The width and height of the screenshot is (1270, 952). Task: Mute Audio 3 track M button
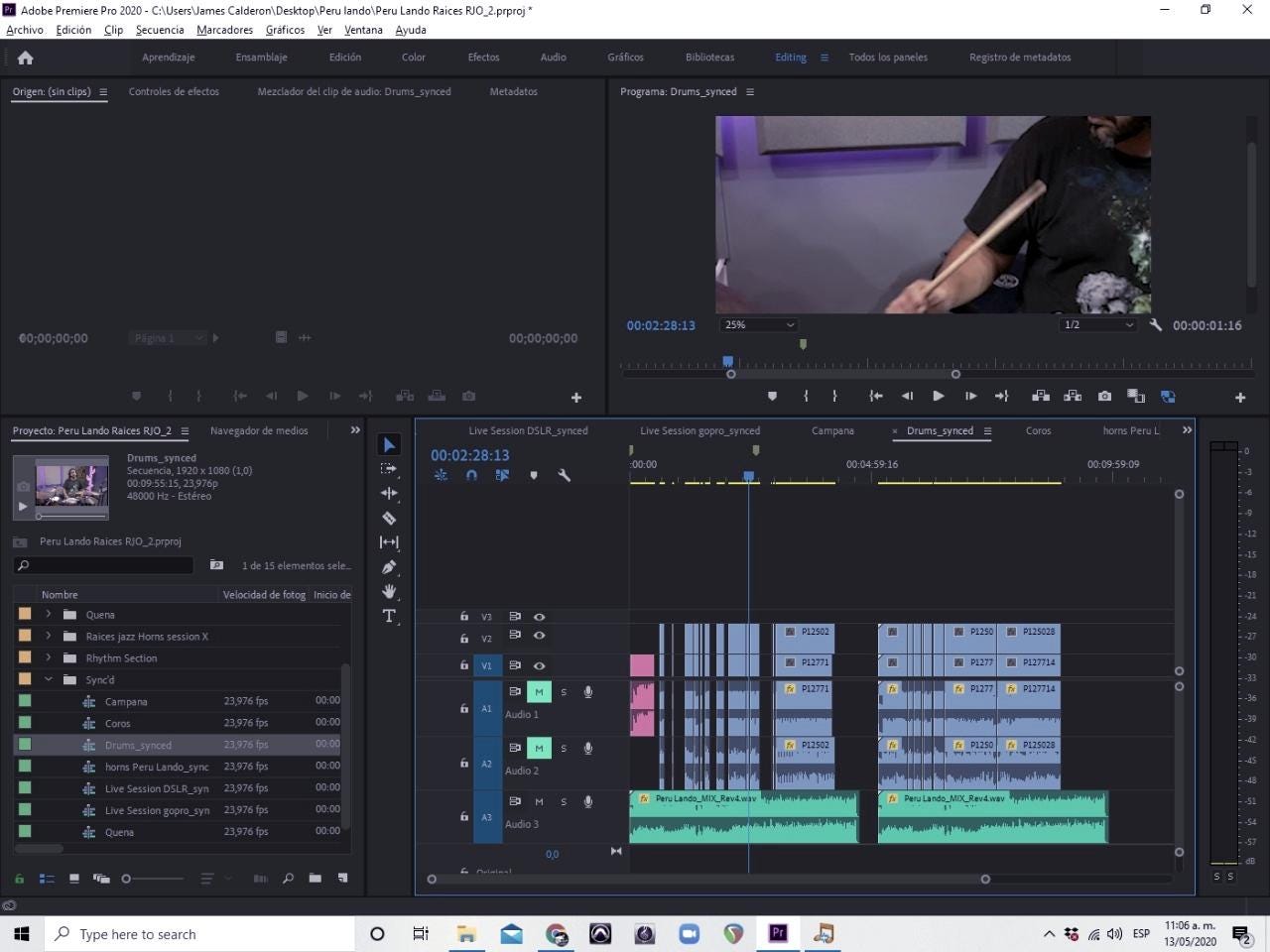click(539, 801)
